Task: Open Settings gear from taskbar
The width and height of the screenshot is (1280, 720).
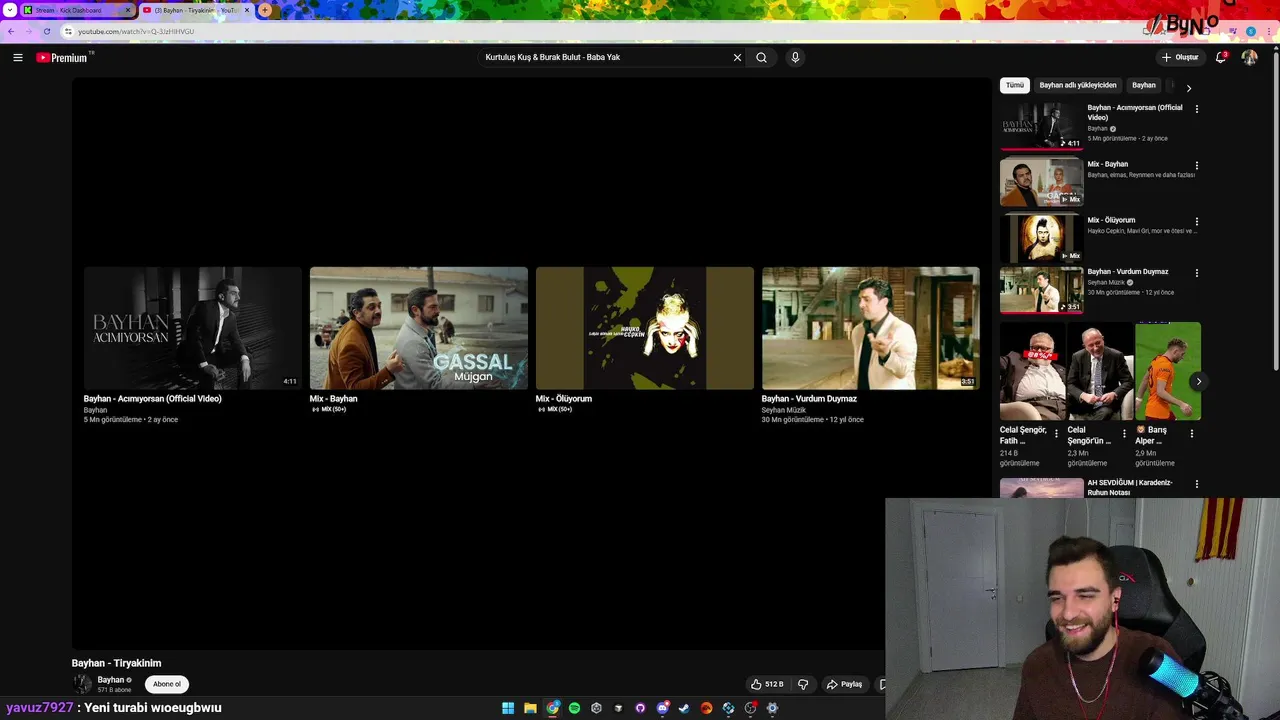Action: (x=772, y=708)
